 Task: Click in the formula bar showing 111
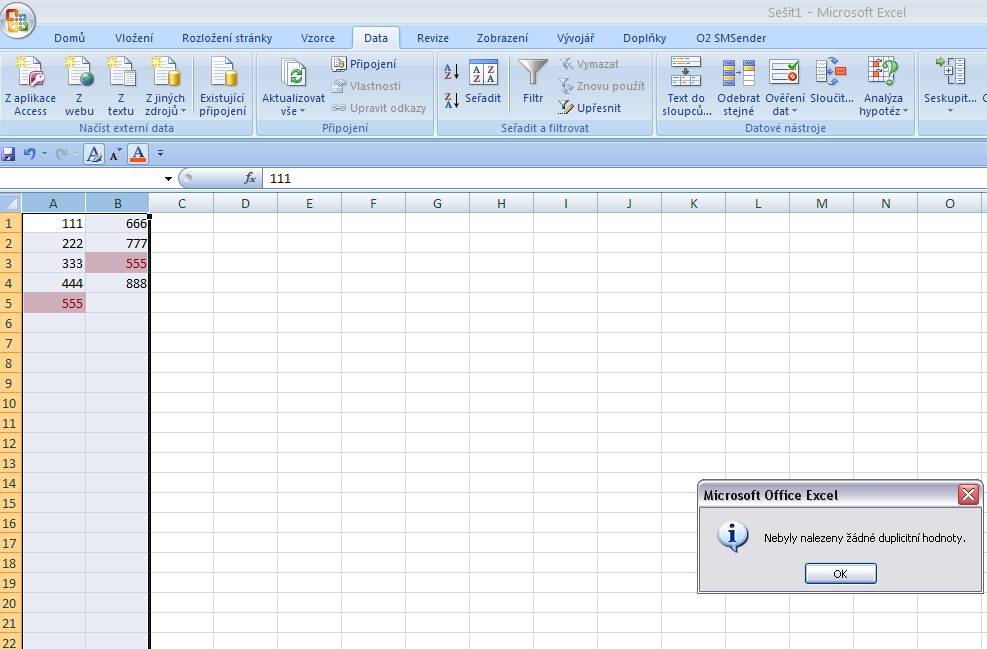point(623,179)
